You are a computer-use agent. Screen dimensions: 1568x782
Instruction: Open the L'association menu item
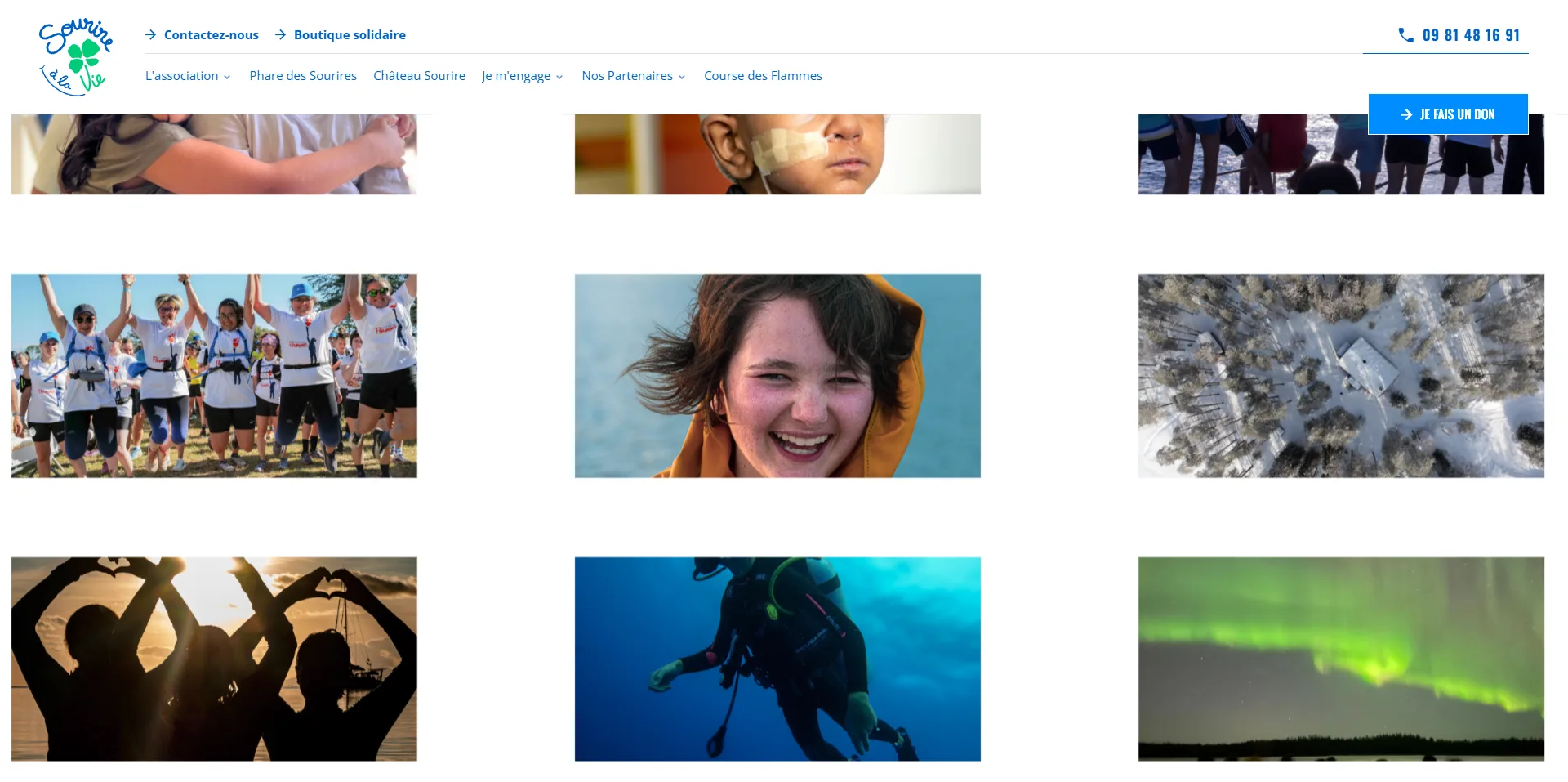pos(182,76)
